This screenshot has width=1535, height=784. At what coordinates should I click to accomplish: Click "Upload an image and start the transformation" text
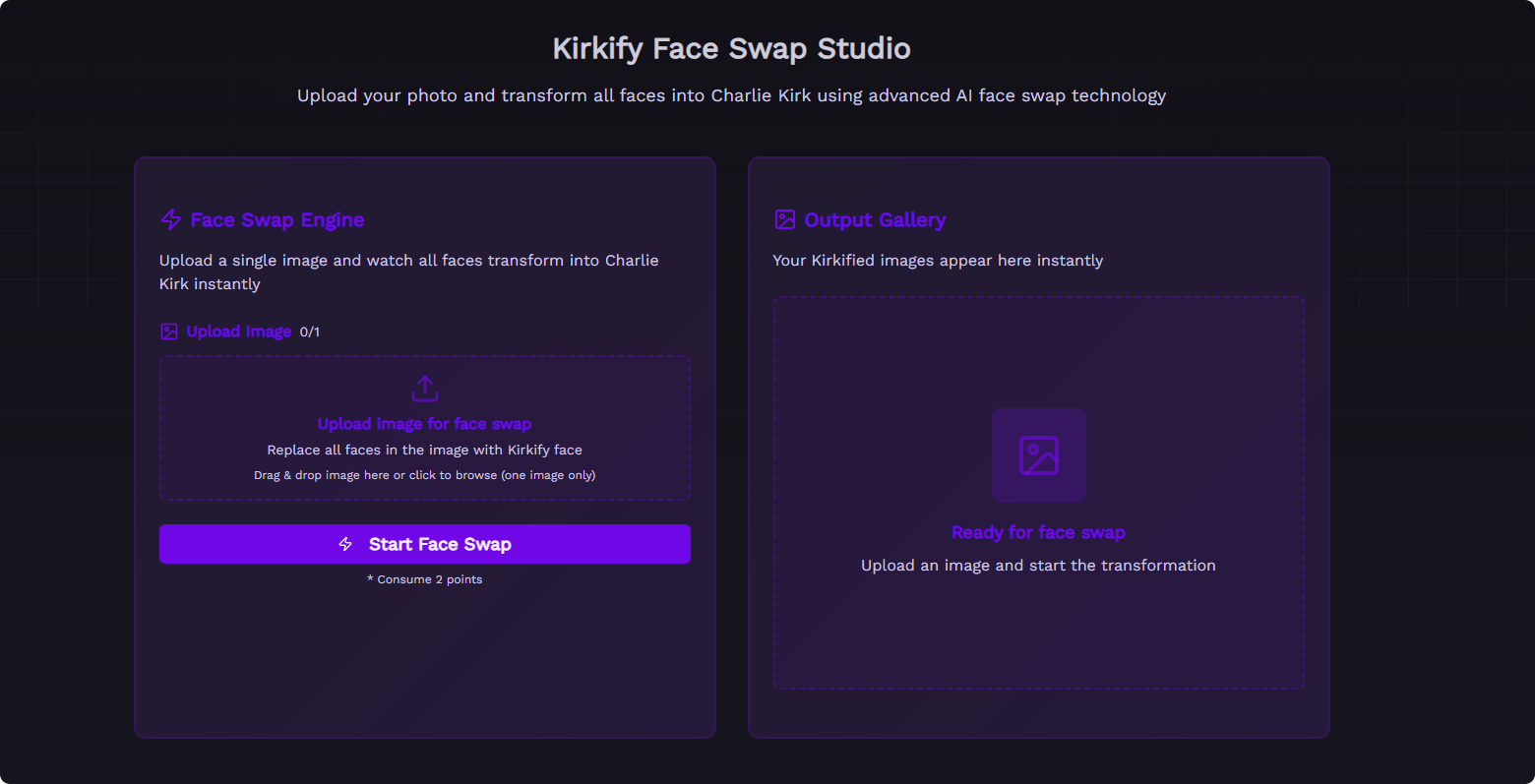[1038, 565]
